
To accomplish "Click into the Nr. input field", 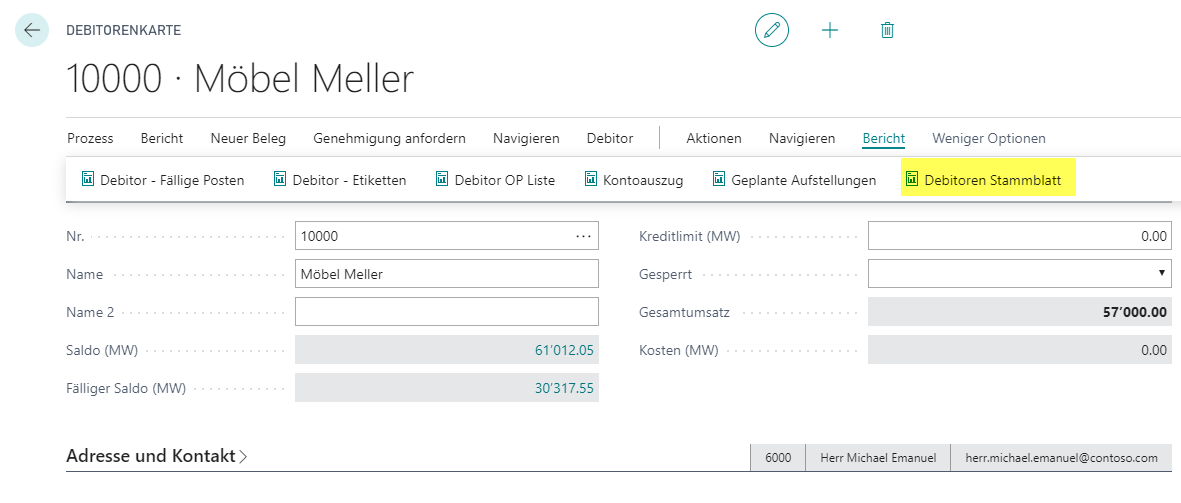I will [447, 236].
